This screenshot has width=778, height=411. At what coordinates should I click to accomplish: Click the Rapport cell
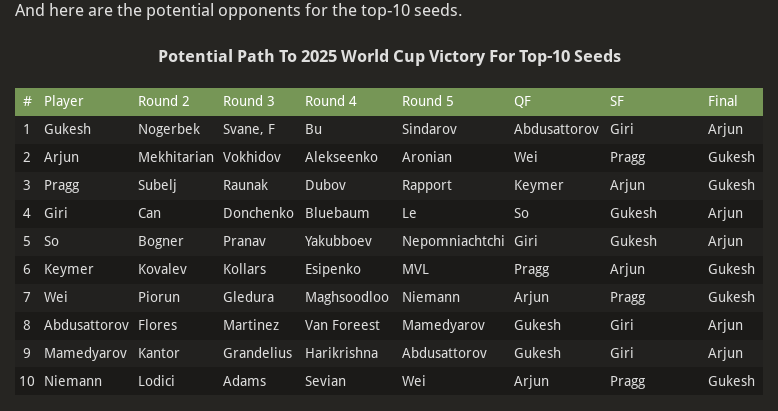click(427, 185)
